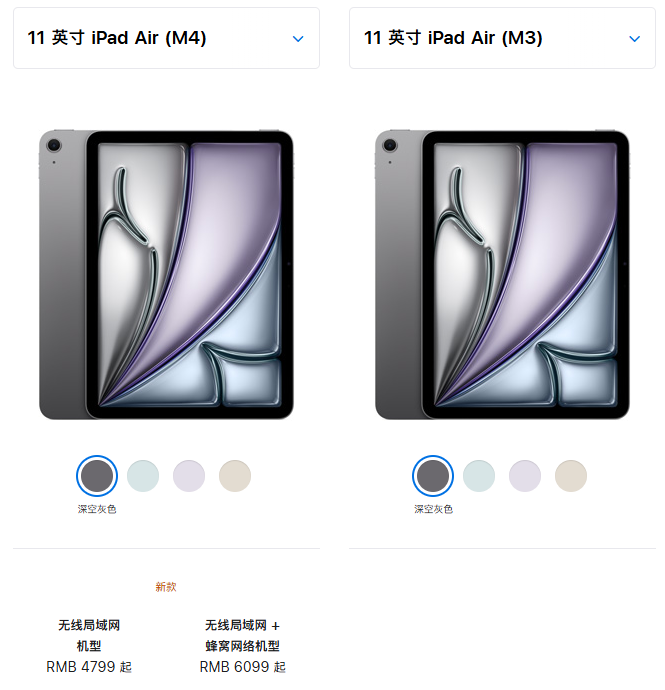Open the 11 英寸 iPad Air (M3) model dropdown
Viewport: 665px width, 690px height.
tap(502, 38)
